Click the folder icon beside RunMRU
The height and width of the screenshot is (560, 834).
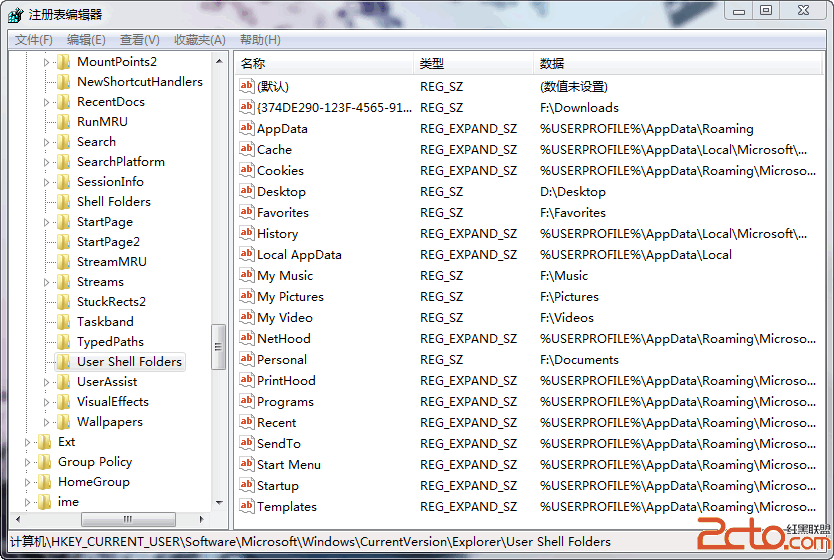[64, 122]
